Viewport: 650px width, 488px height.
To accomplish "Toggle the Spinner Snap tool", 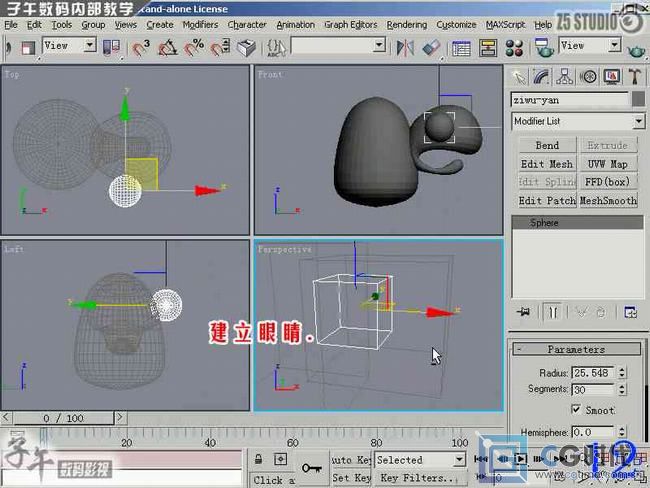I will point(220,47).
